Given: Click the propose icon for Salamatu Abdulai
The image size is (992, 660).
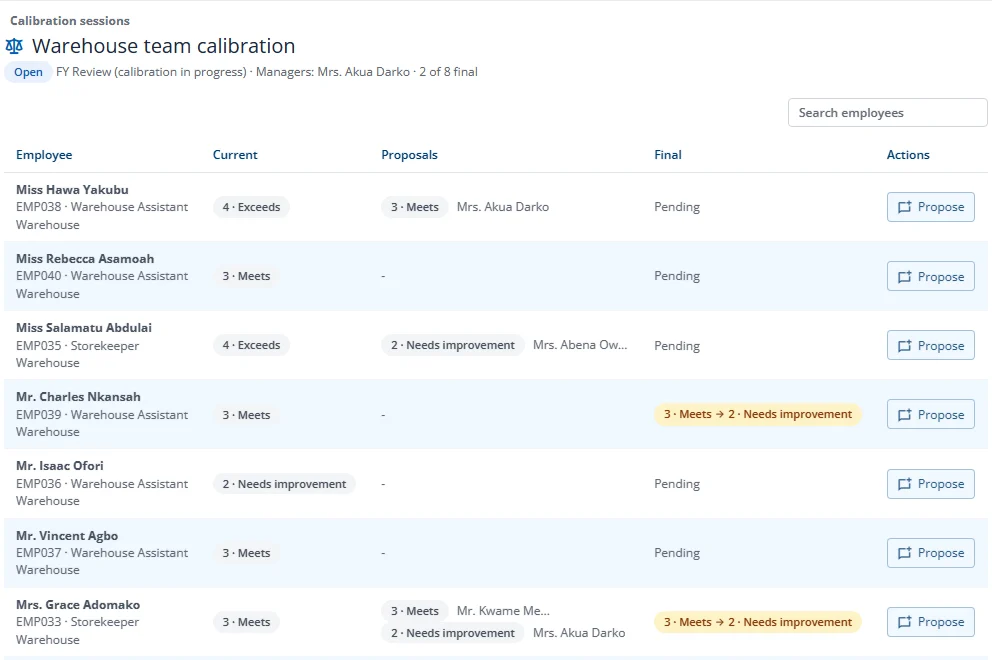Looking at the screenshot, I should tap(905, 346).
